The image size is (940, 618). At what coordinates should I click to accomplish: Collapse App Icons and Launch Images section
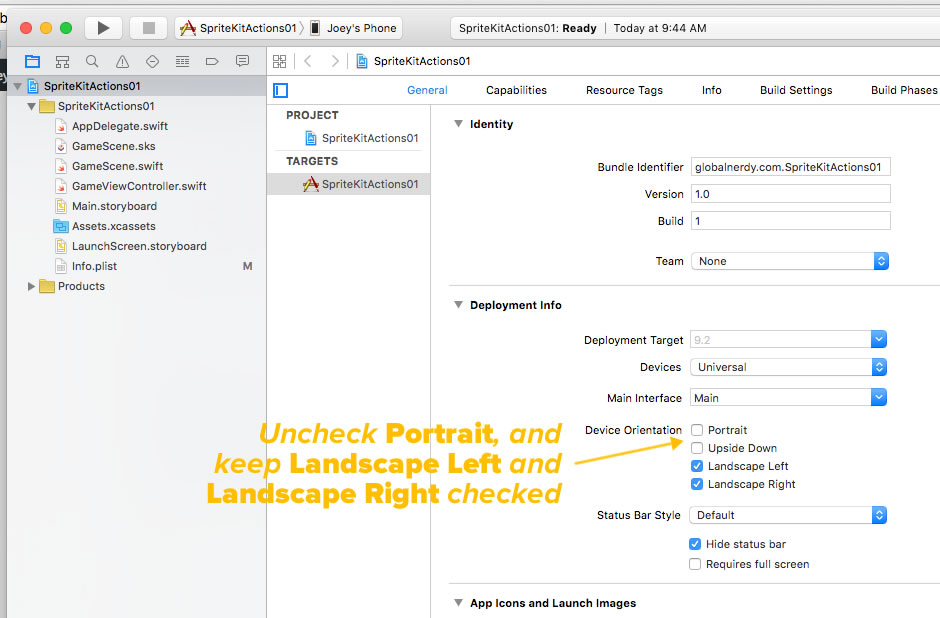[459, 603]
